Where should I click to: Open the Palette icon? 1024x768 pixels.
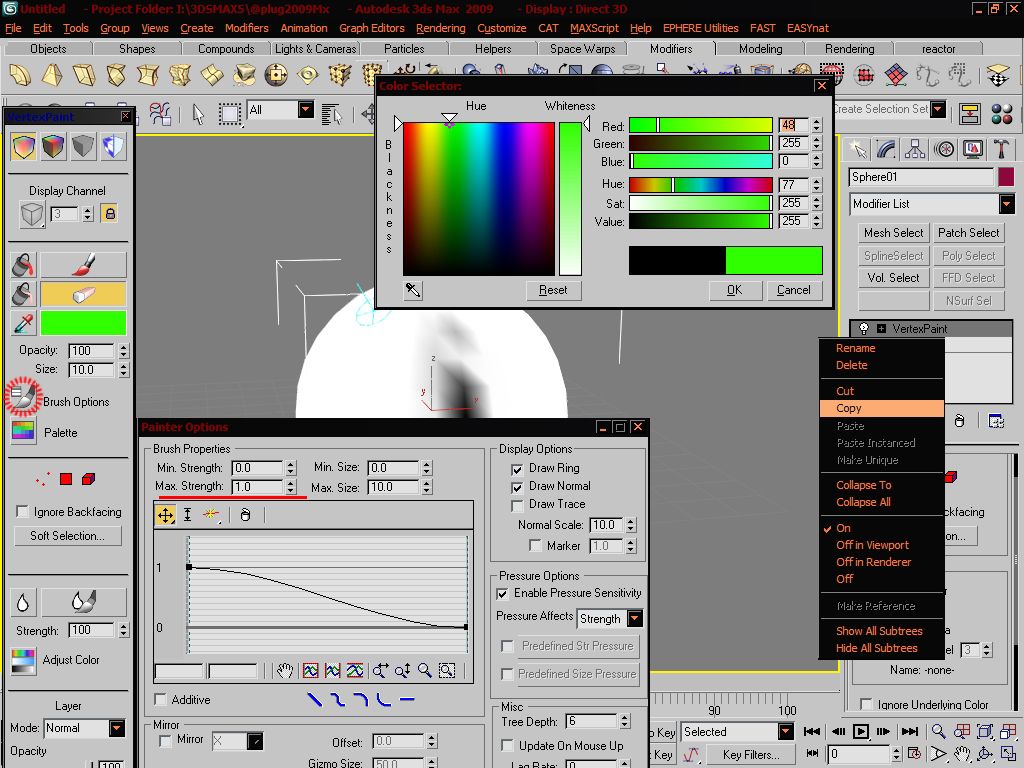coord(24,432)
